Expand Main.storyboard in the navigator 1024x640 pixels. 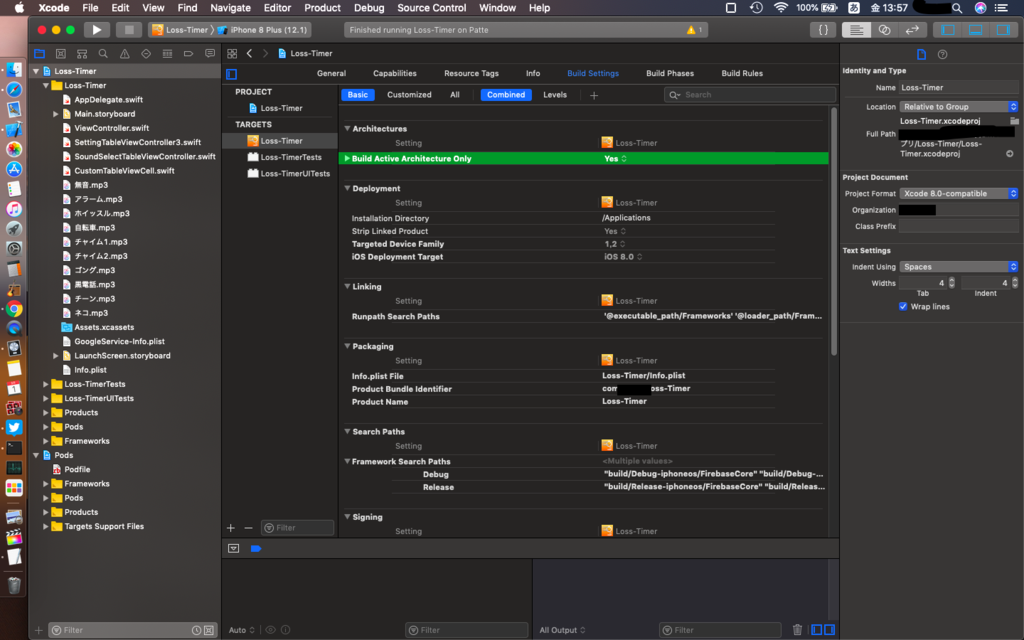56,114
